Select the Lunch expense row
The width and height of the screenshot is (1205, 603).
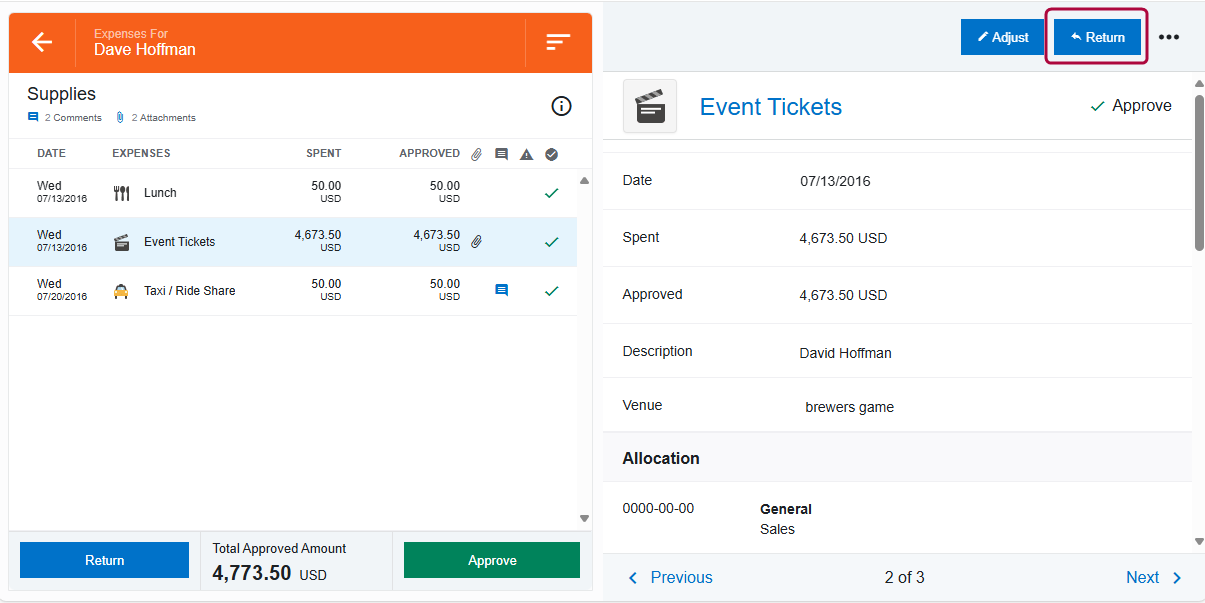coord(250,193)
